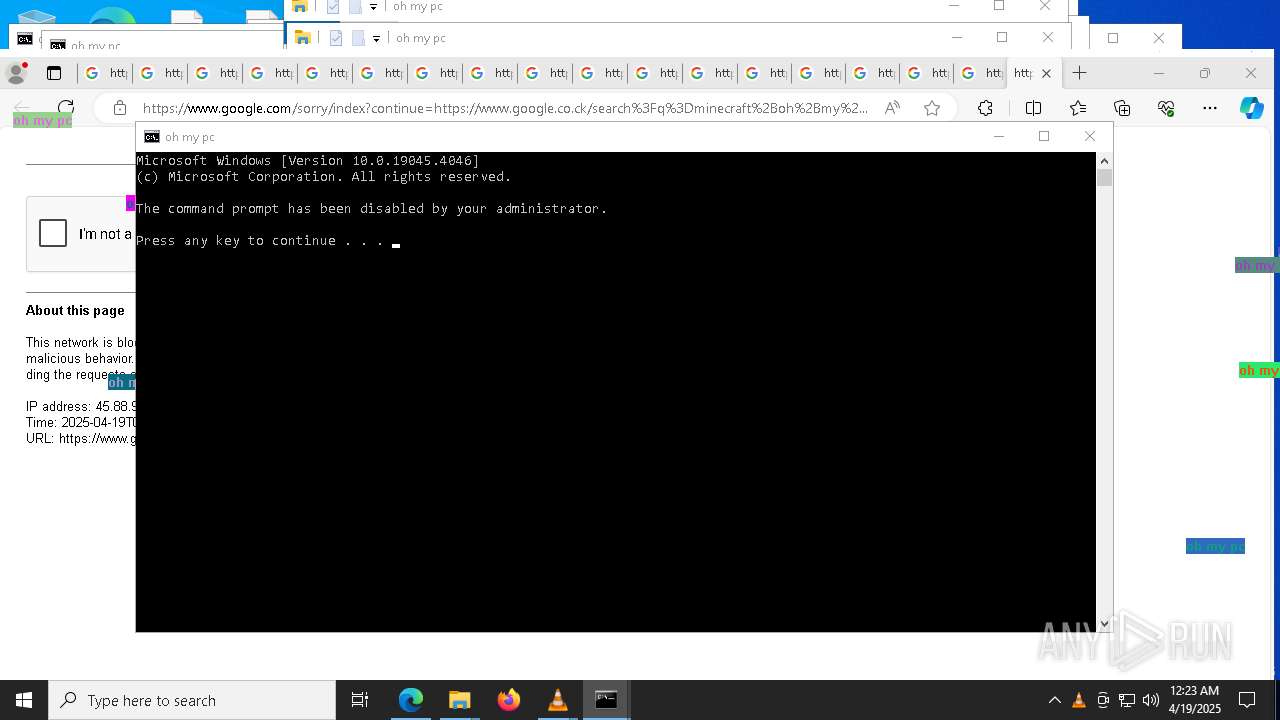Click the folder icon in the fully visible File Explorer title bar
The height and width of the screenshot is (720, 1280).
pyautogui.click(x=302, y=38)
